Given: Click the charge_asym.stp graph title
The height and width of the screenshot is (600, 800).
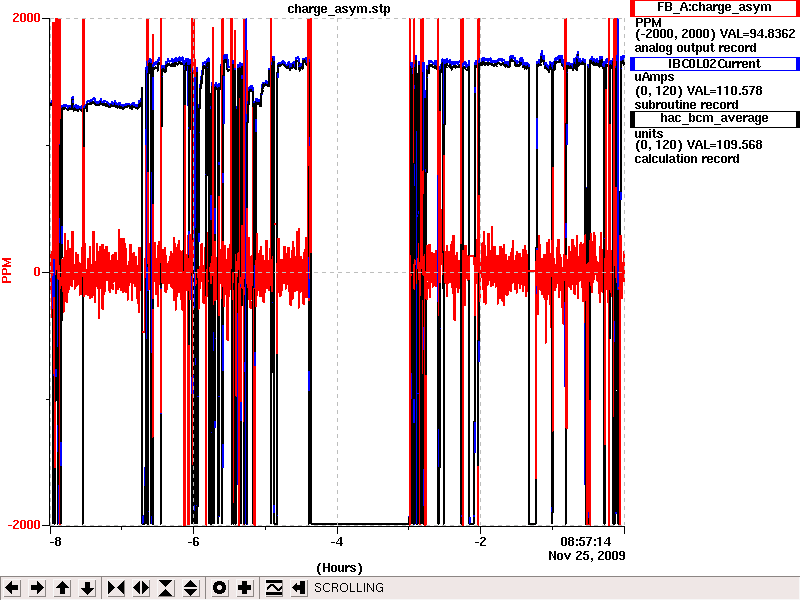Looking at the screenshot, I should (339, 9).
